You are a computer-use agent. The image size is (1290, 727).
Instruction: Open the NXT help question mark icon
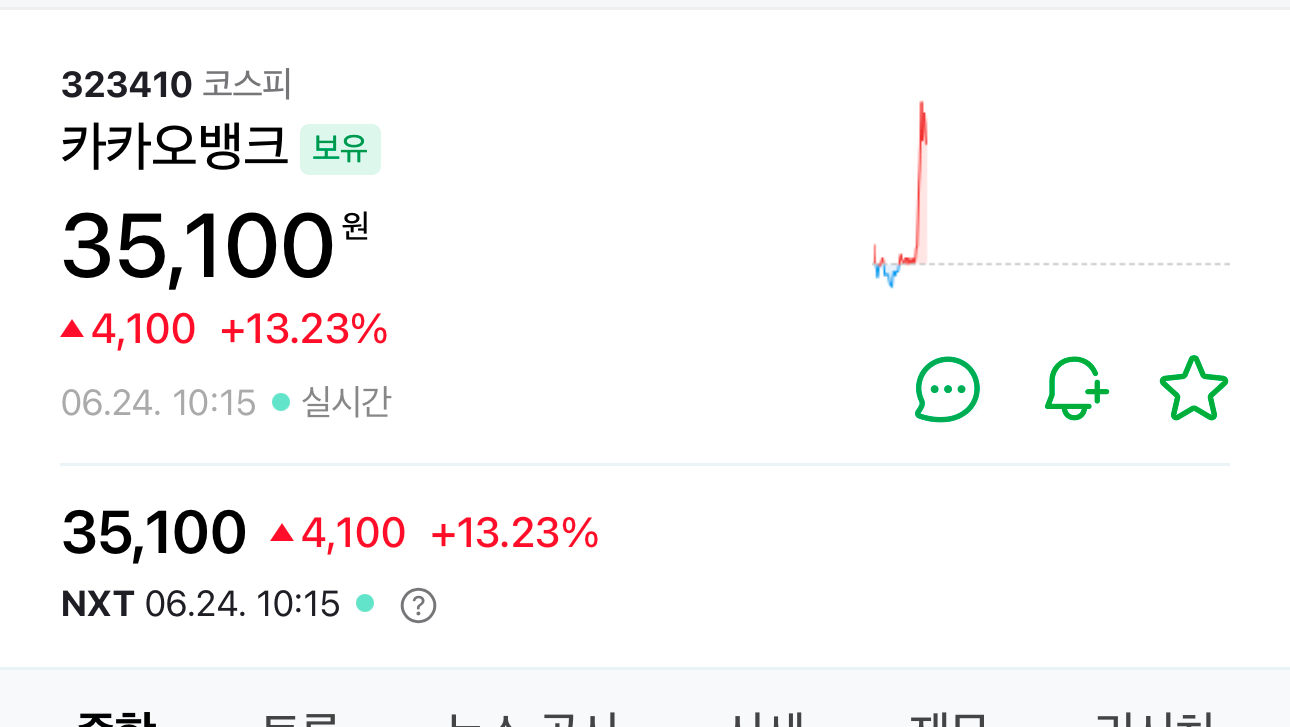click(418, 605)
